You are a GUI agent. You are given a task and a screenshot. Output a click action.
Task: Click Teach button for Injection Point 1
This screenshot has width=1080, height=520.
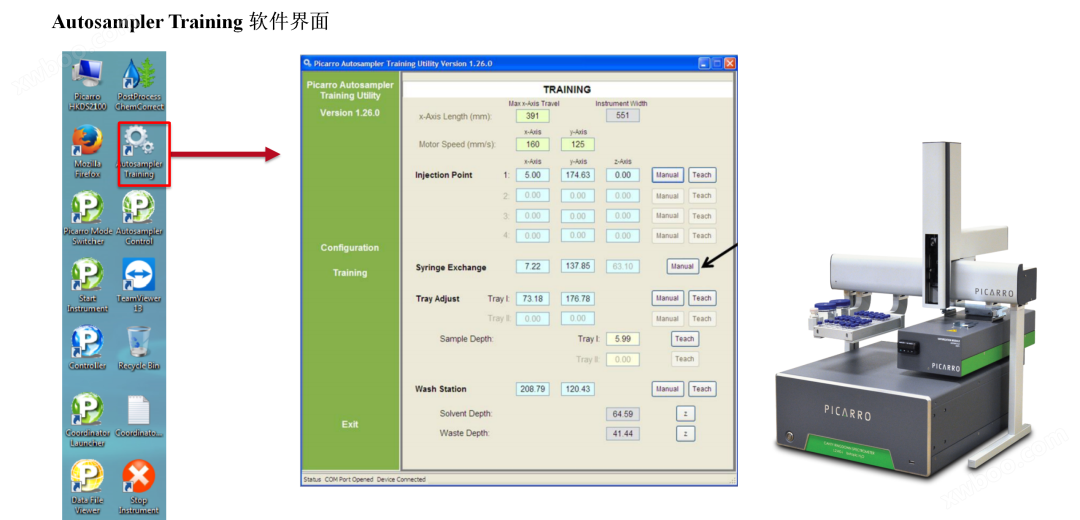pyautogui.click(x=702, y=175)
